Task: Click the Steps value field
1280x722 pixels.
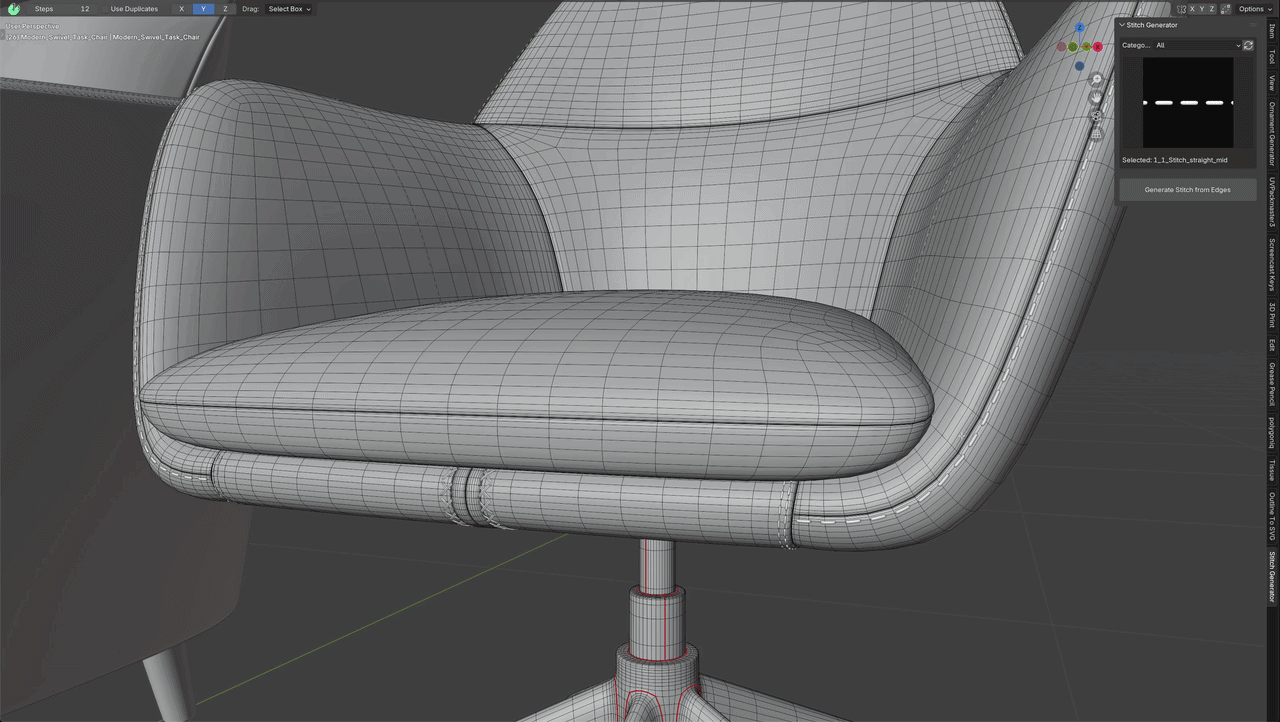Action: 61,9
